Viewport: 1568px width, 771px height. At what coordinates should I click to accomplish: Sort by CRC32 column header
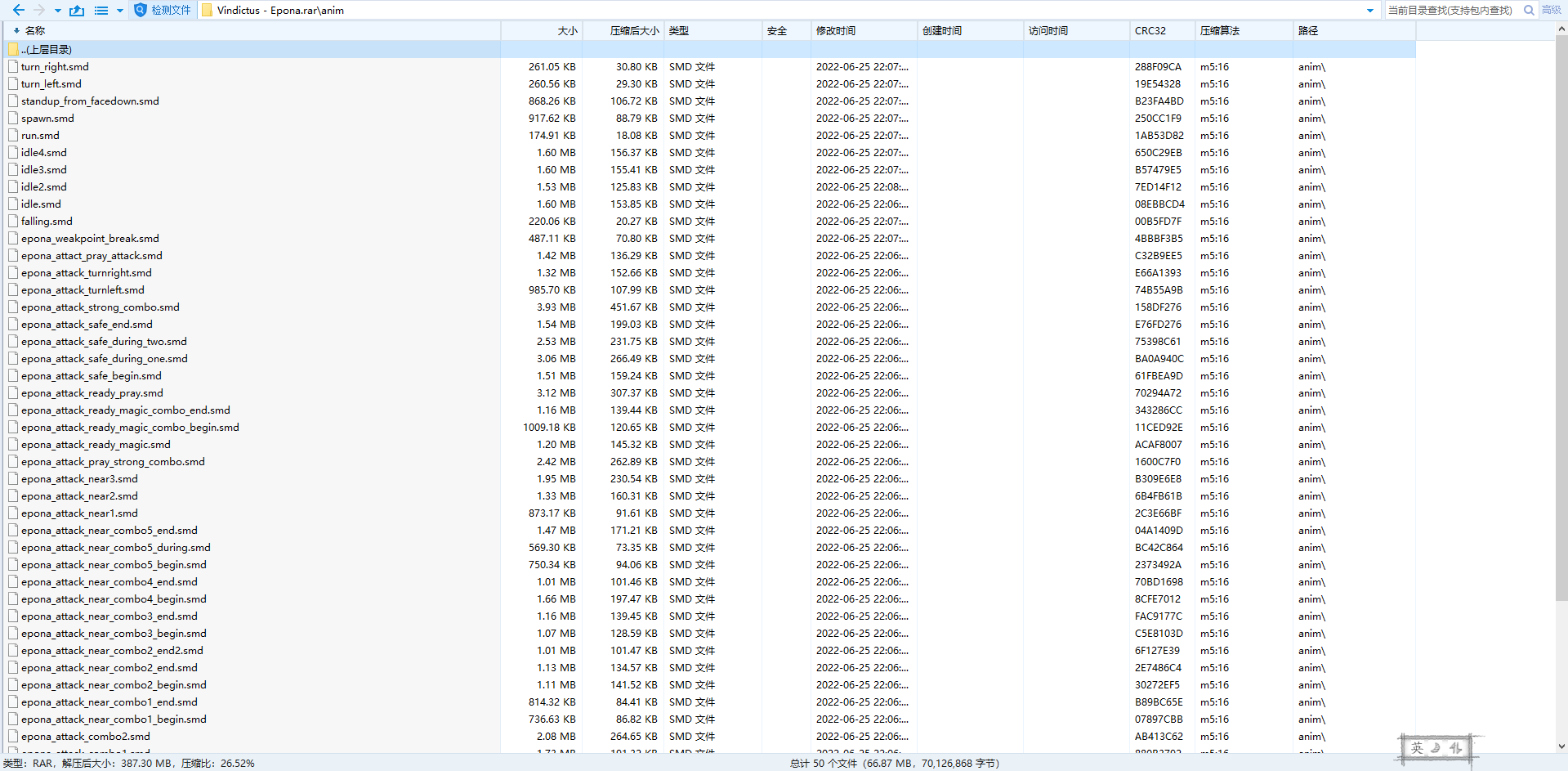click(x=1150, y=31)
